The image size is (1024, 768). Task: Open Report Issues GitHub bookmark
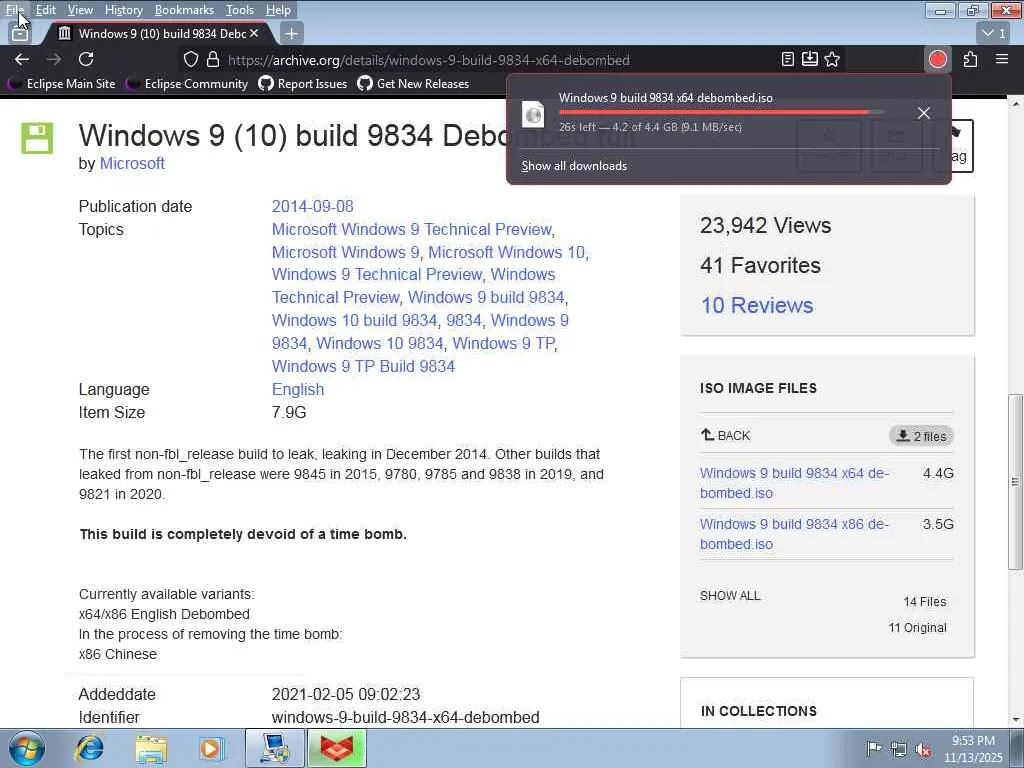point(302,84)
